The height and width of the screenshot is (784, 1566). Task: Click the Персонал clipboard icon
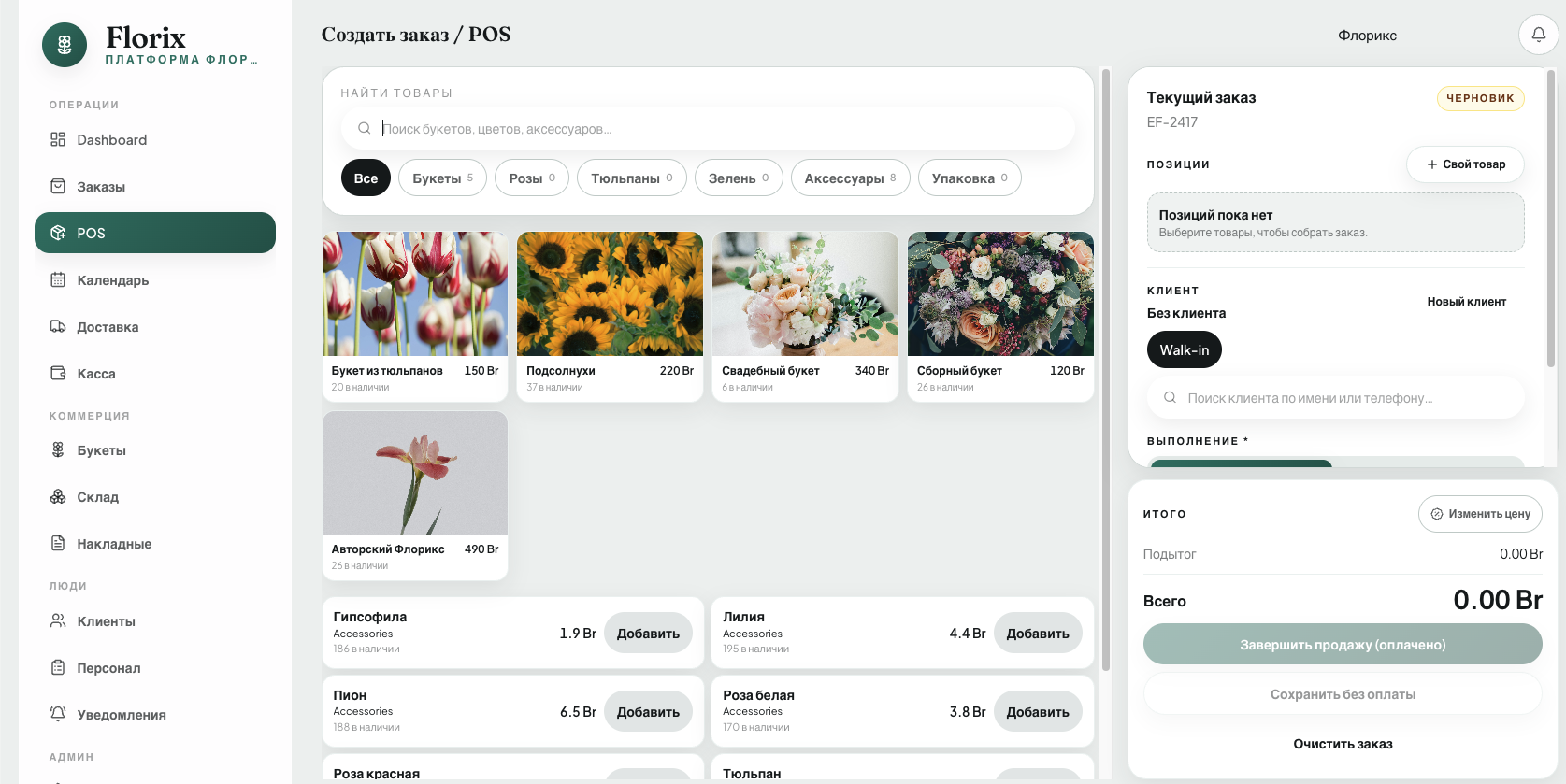[58, 667]
